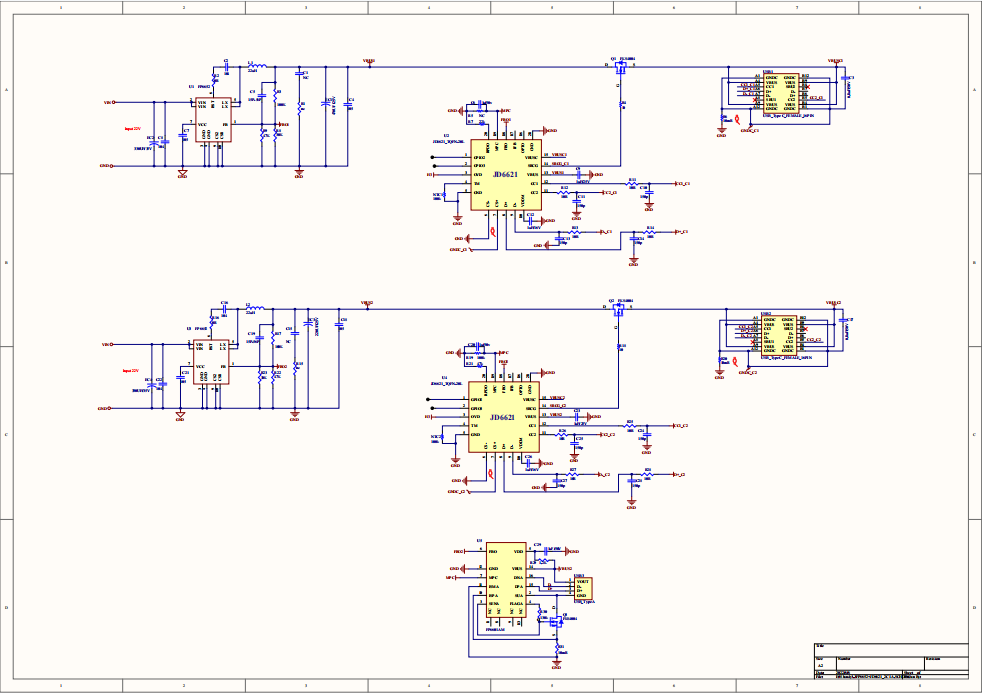
Task: Select the VBUS2 power port on lower rail
Action: [x=367, y=304]
